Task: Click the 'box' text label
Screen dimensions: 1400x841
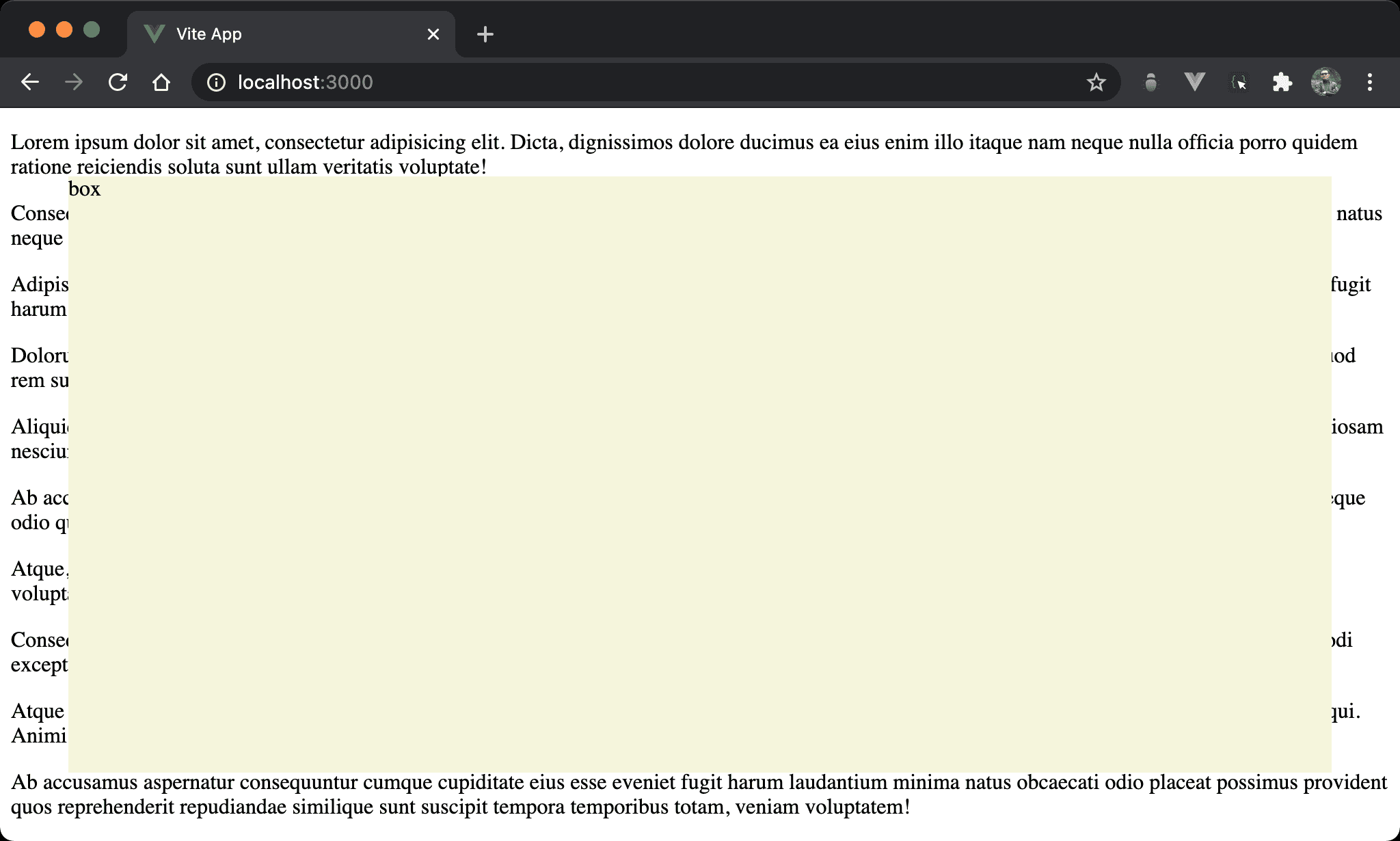Action: pyautogui.click(x=85, y=189)
